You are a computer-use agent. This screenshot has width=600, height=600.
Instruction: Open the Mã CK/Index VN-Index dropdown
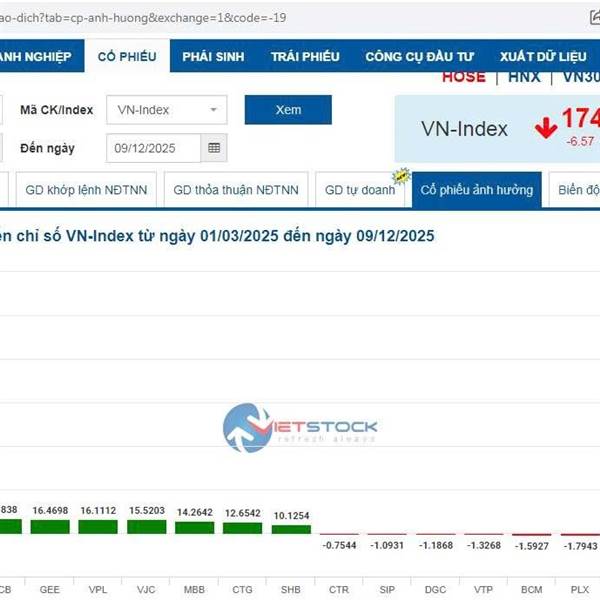167,110
